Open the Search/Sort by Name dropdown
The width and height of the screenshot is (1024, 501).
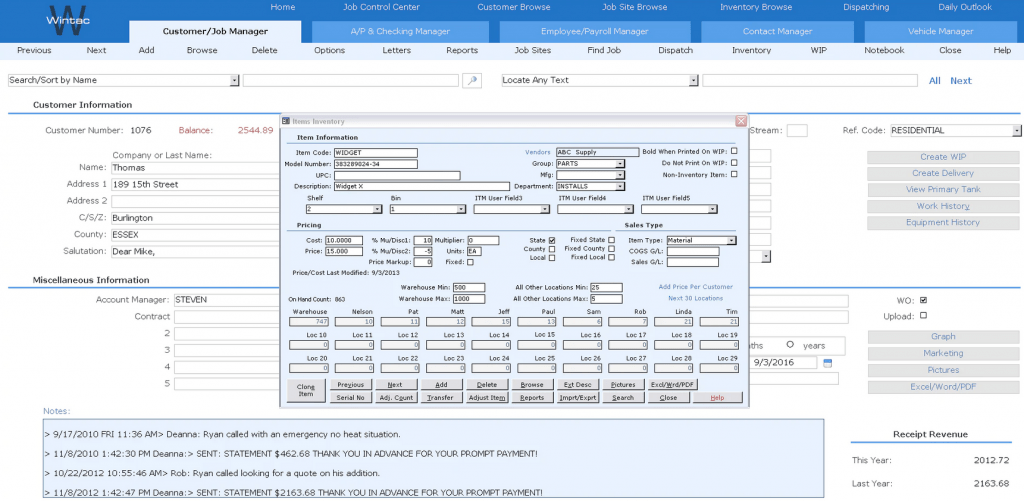coord(234,80)
